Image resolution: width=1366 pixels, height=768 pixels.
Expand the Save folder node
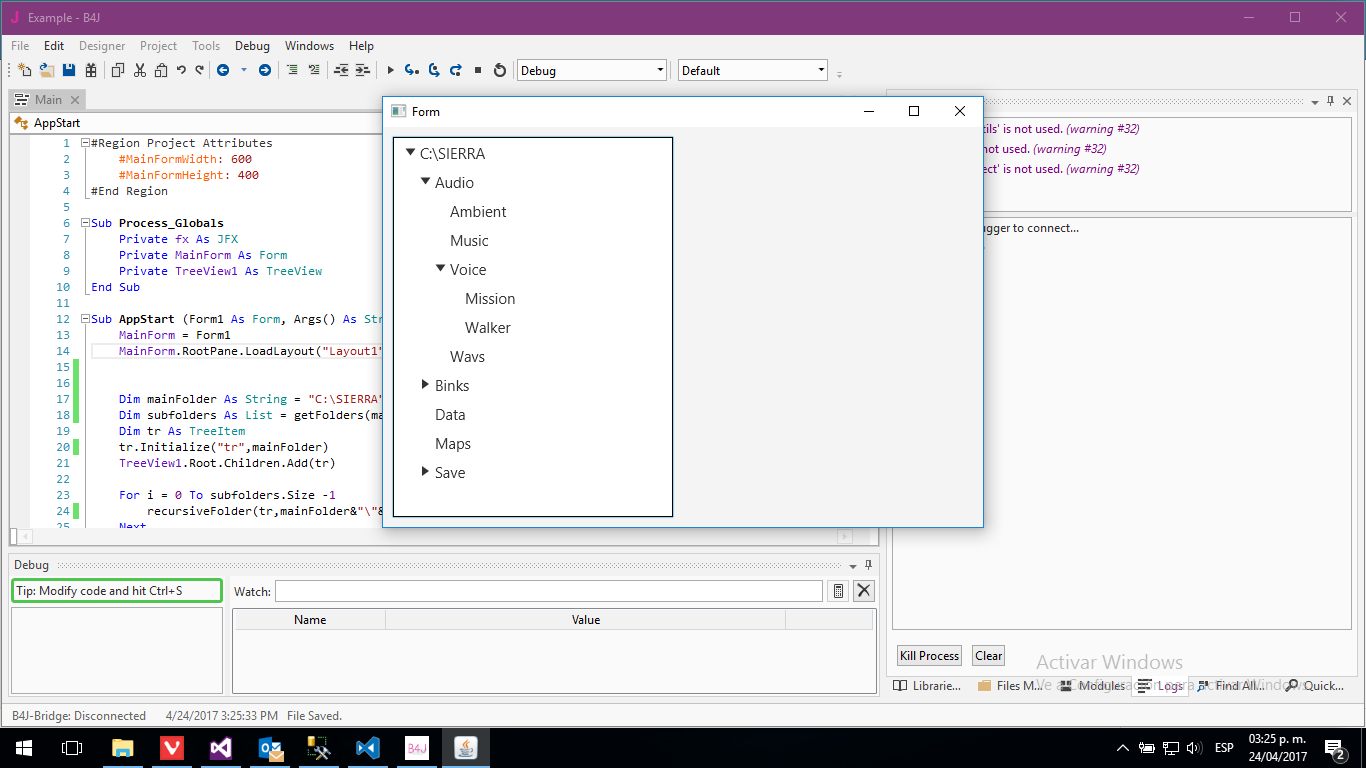click(426, 472)
